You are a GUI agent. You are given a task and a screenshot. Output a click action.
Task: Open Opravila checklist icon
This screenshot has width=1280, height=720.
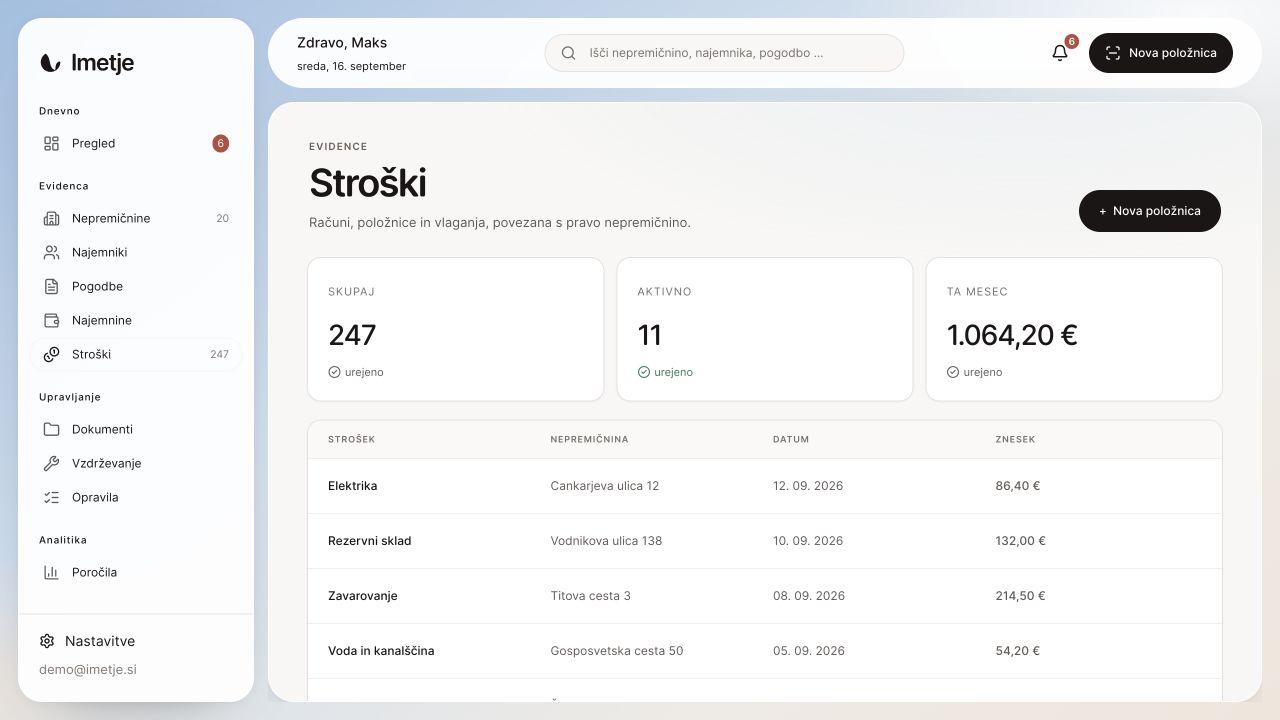click(51, 497)
